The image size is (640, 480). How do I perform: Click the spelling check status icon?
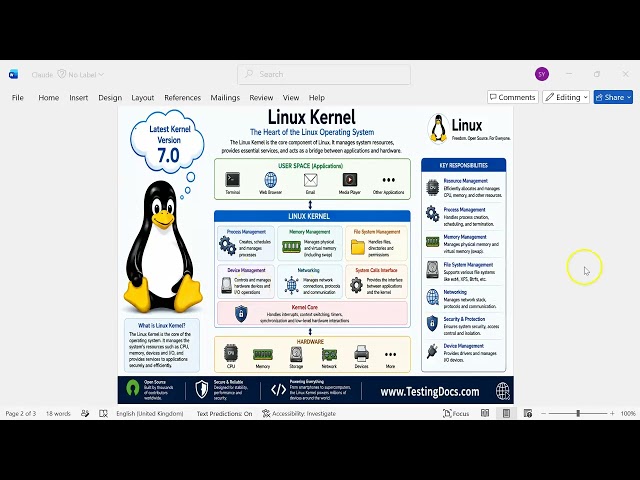(x=85, y=413)
